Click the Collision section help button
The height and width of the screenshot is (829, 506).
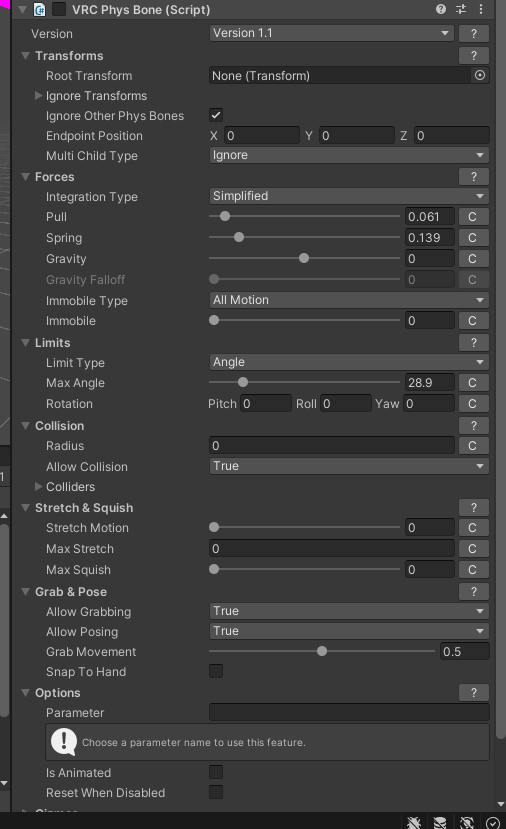(x=473, y=426)
